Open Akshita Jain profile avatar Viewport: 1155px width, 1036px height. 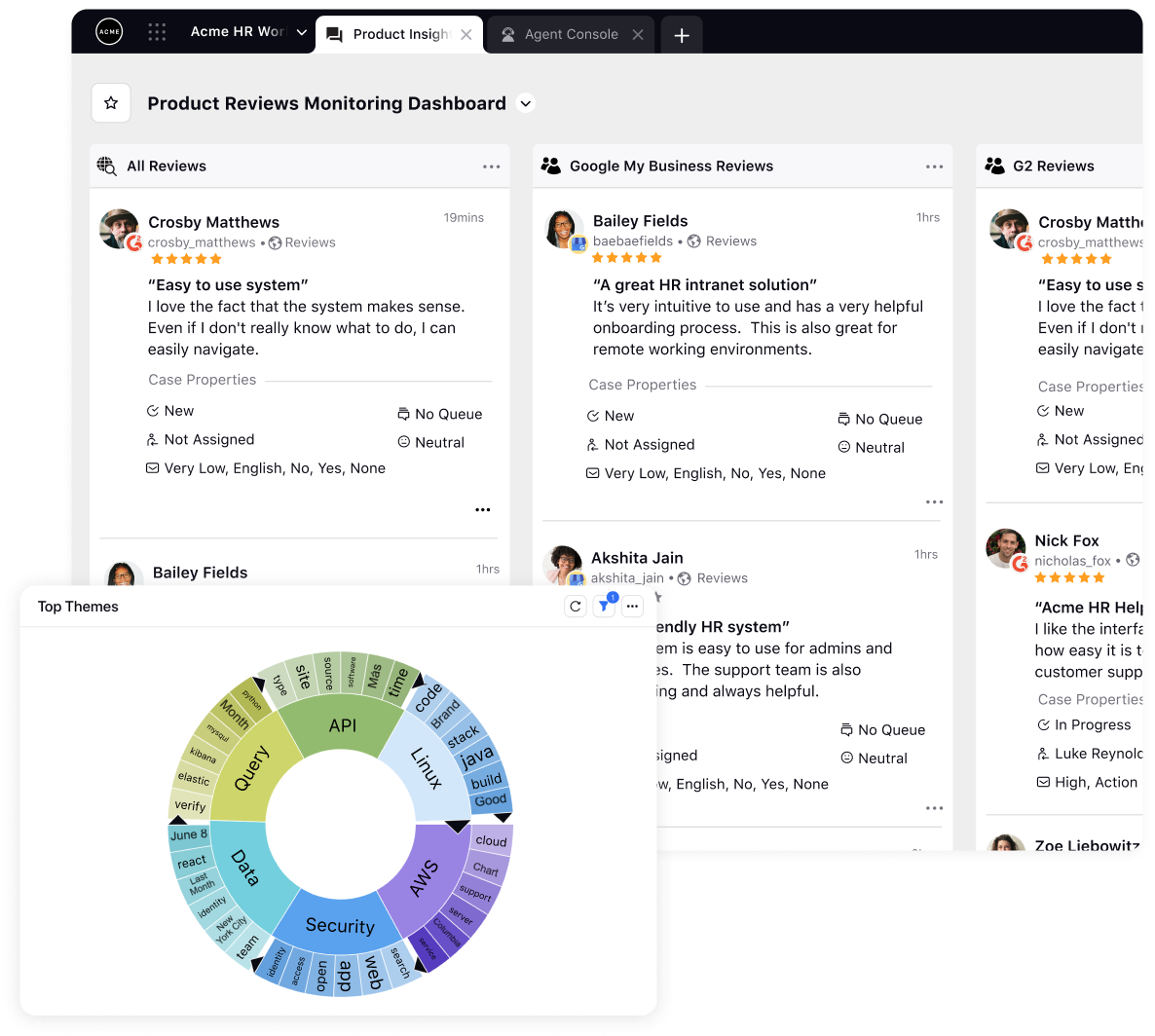[563, 565]
